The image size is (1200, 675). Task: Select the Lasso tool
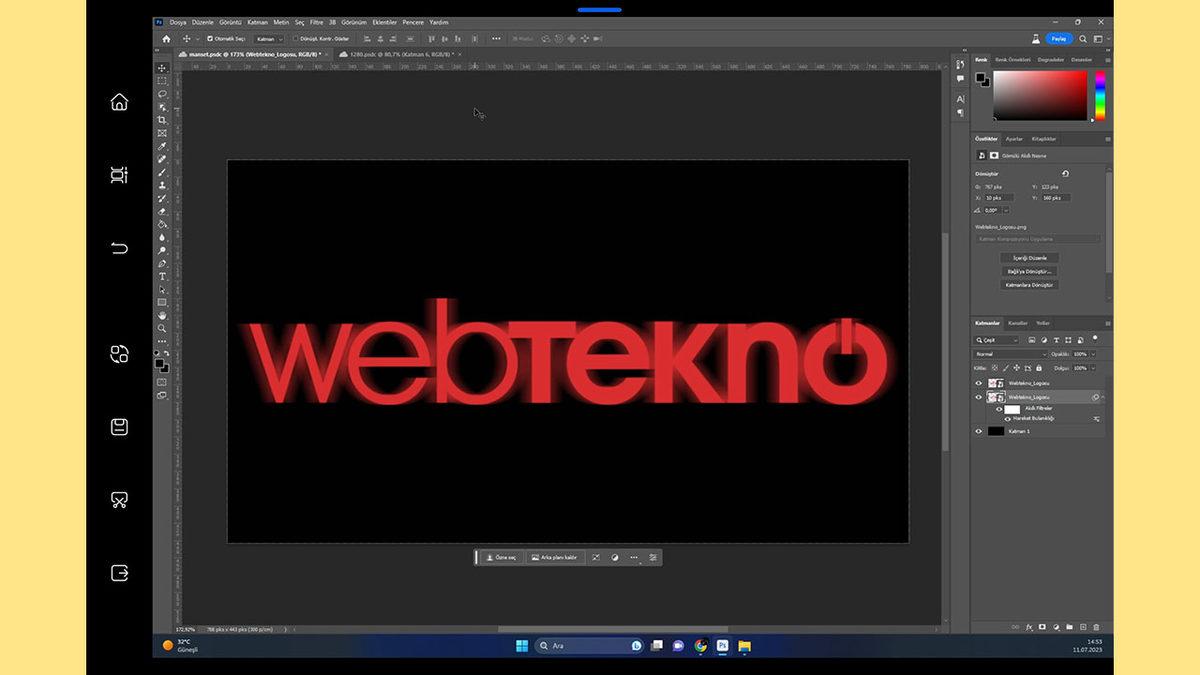tap(162, 94)
